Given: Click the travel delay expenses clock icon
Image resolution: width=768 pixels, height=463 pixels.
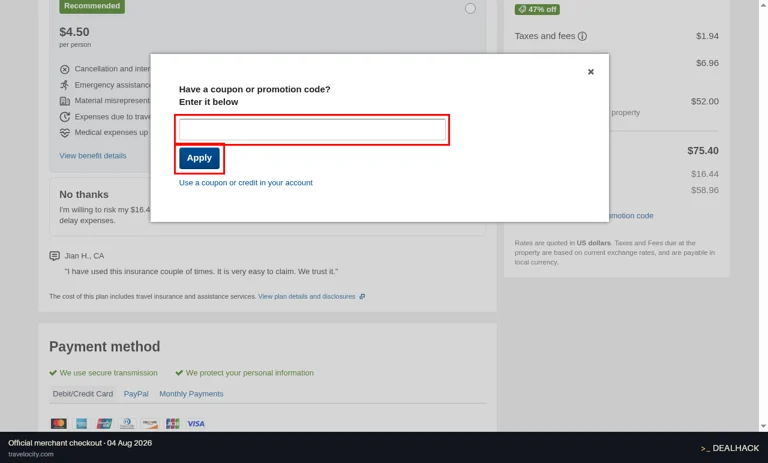Looking at the screenshot, I should click(65, 117).
